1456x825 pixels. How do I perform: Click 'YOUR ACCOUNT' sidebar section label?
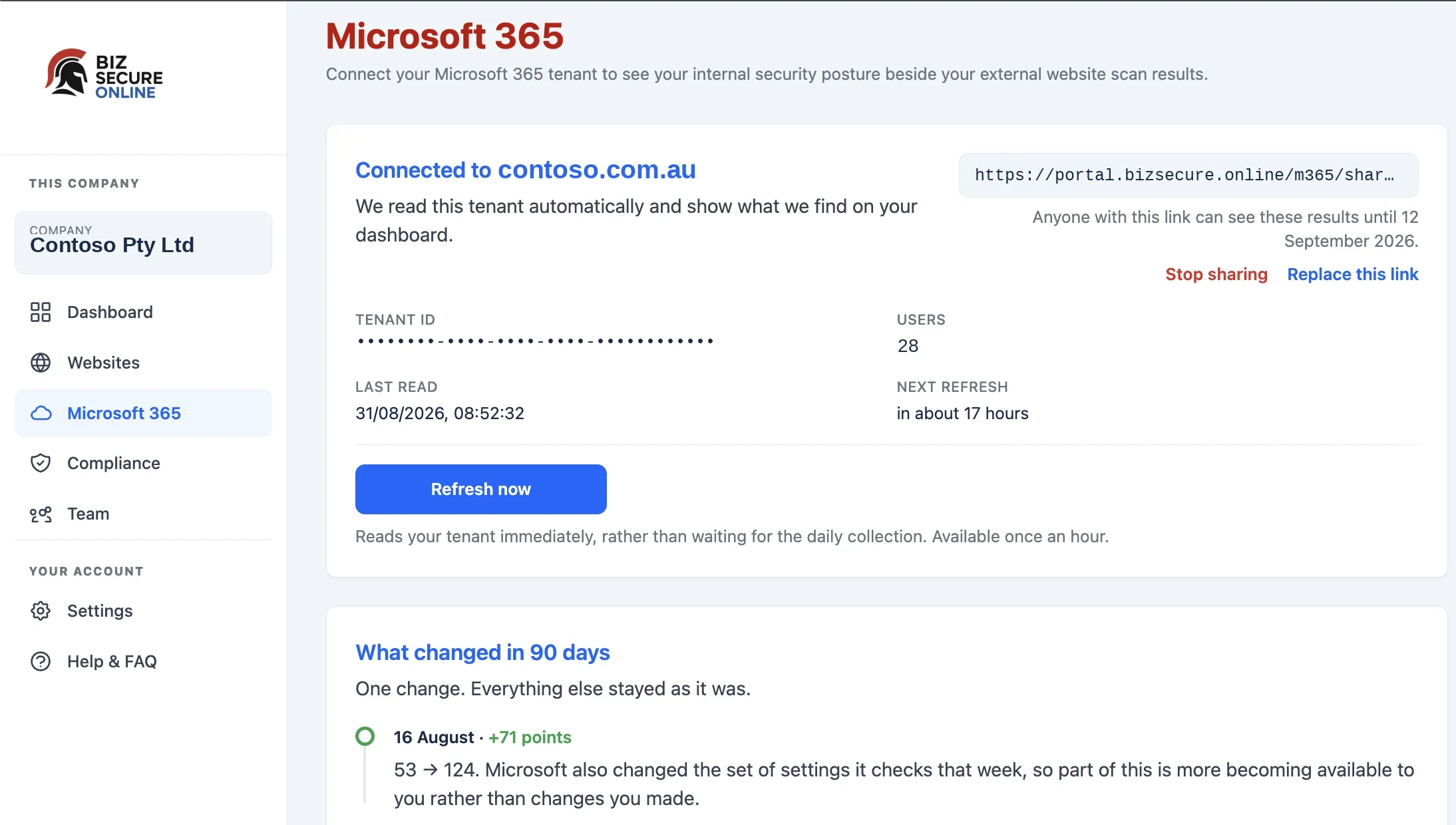pos(87,572)
